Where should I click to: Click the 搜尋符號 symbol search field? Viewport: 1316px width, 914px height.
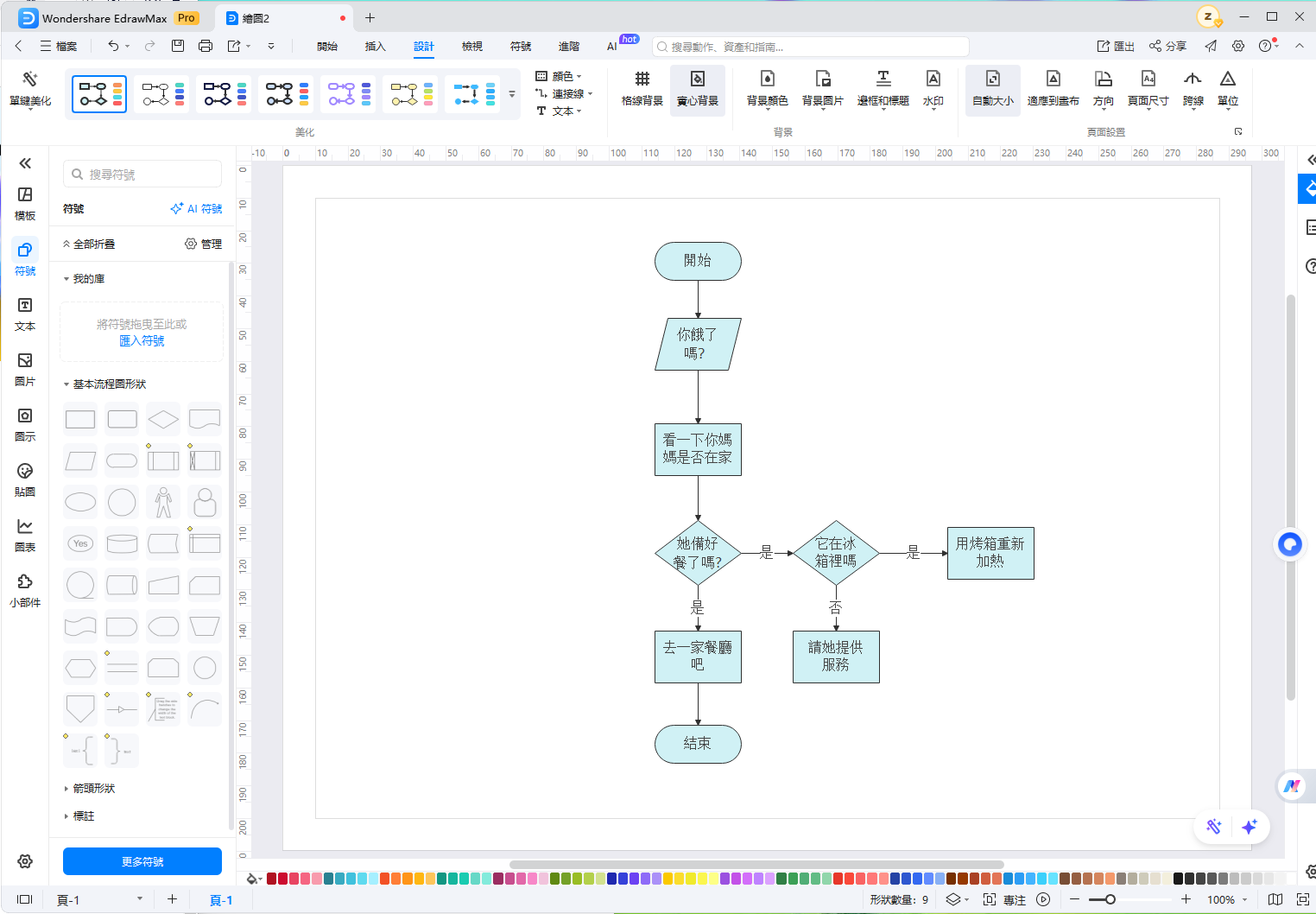pyautogui.click(x=142, y=175)
